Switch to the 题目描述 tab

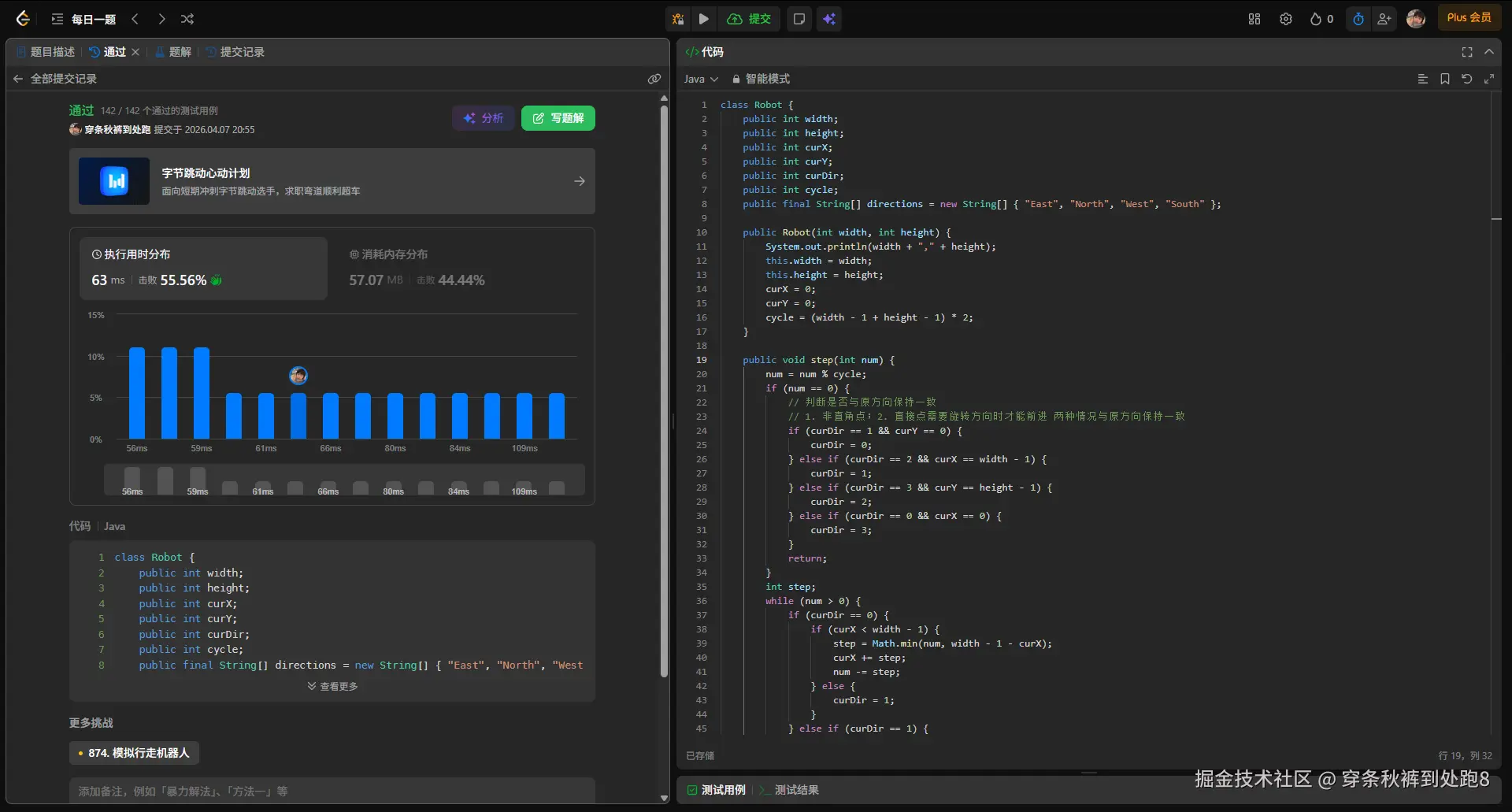point(46,52)
